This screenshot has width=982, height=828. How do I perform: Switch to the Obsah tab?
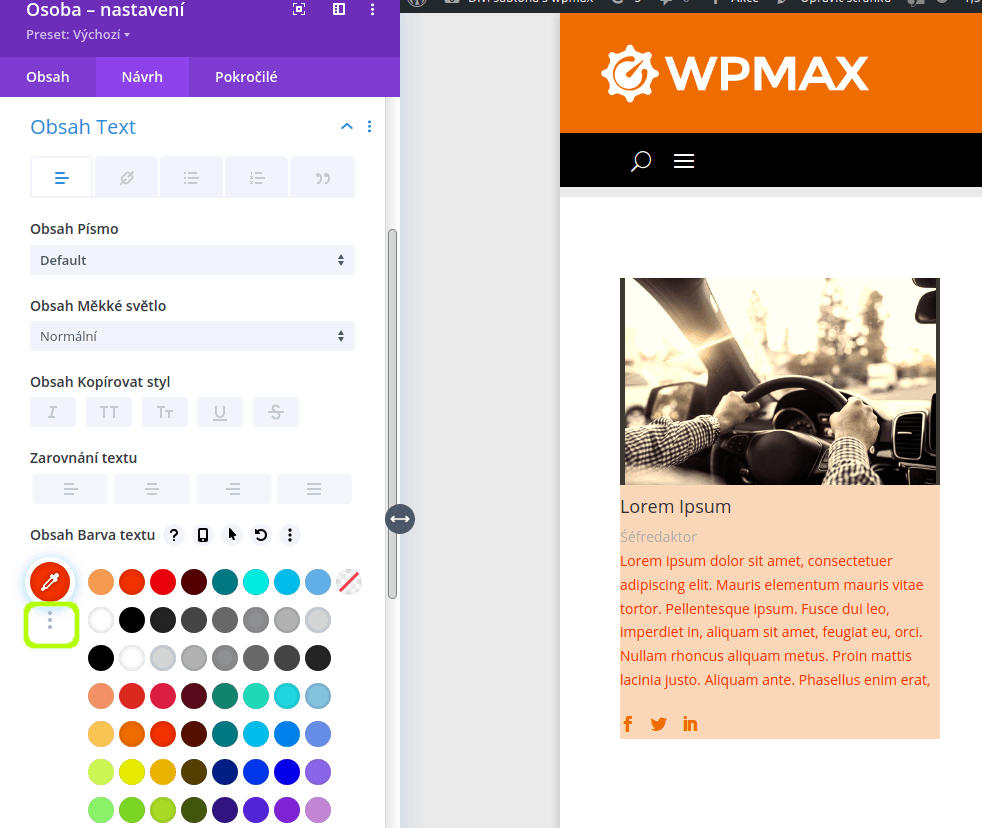tap(48, 77)
